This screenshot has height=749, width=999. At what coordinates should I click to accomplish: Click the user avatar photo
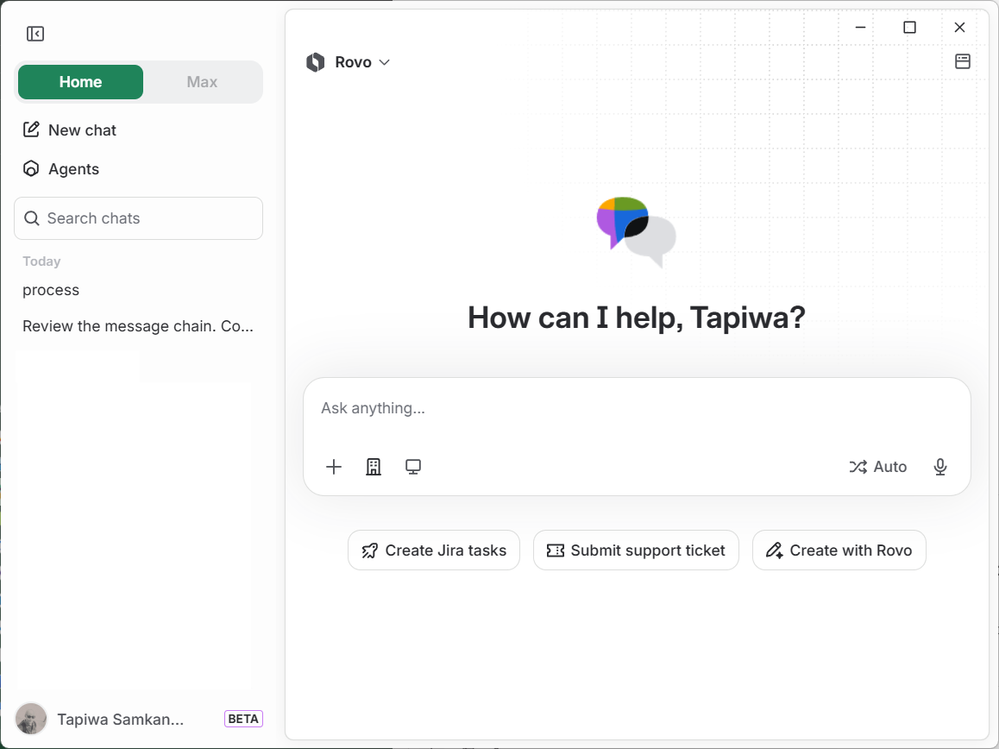click(31, 719)
